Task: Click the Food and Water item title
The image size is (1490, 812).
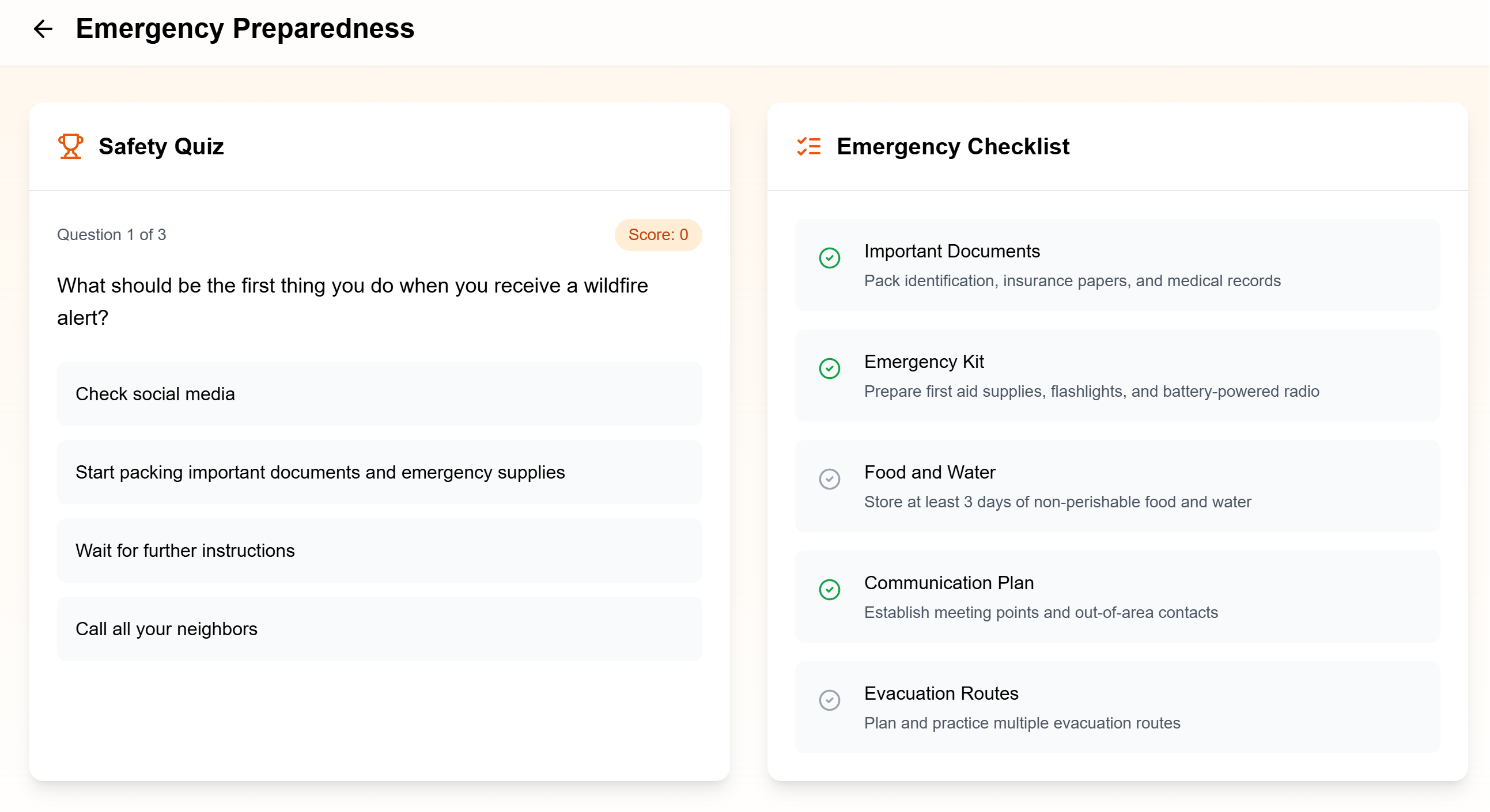Action: pos(929,472)
